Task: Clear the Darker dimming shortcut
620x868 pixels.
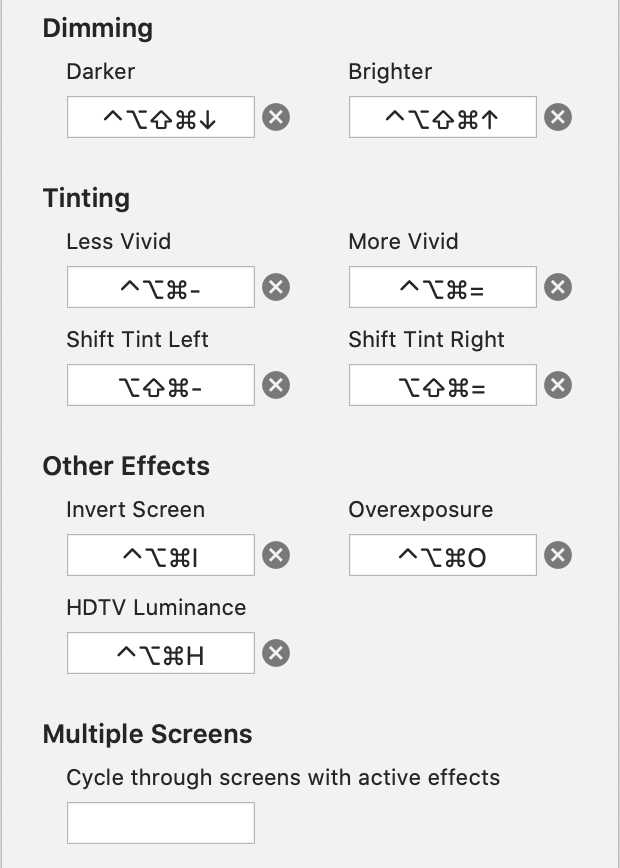Action: tap(276, 118)
